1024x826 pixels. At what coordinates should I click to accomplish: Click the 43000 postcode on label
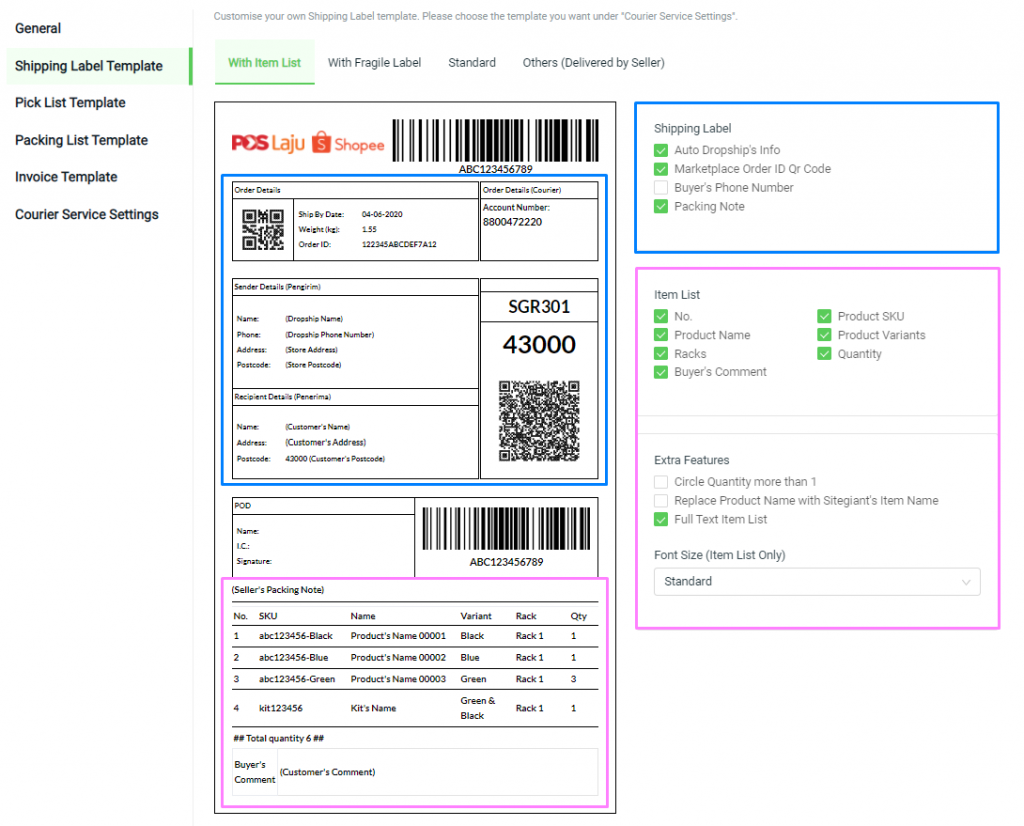point(539,345)
